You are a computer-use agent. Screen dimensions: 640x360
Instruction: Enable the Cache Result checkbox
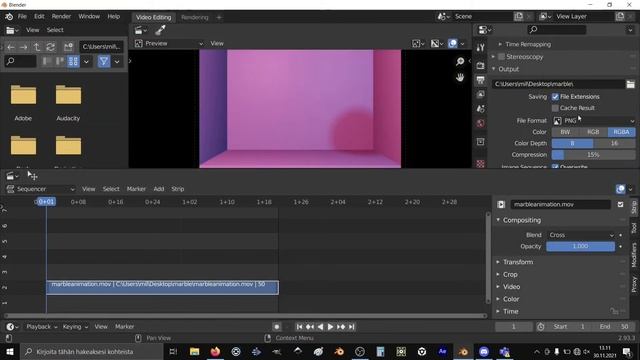pyautogui.click(x=555, y=108)
